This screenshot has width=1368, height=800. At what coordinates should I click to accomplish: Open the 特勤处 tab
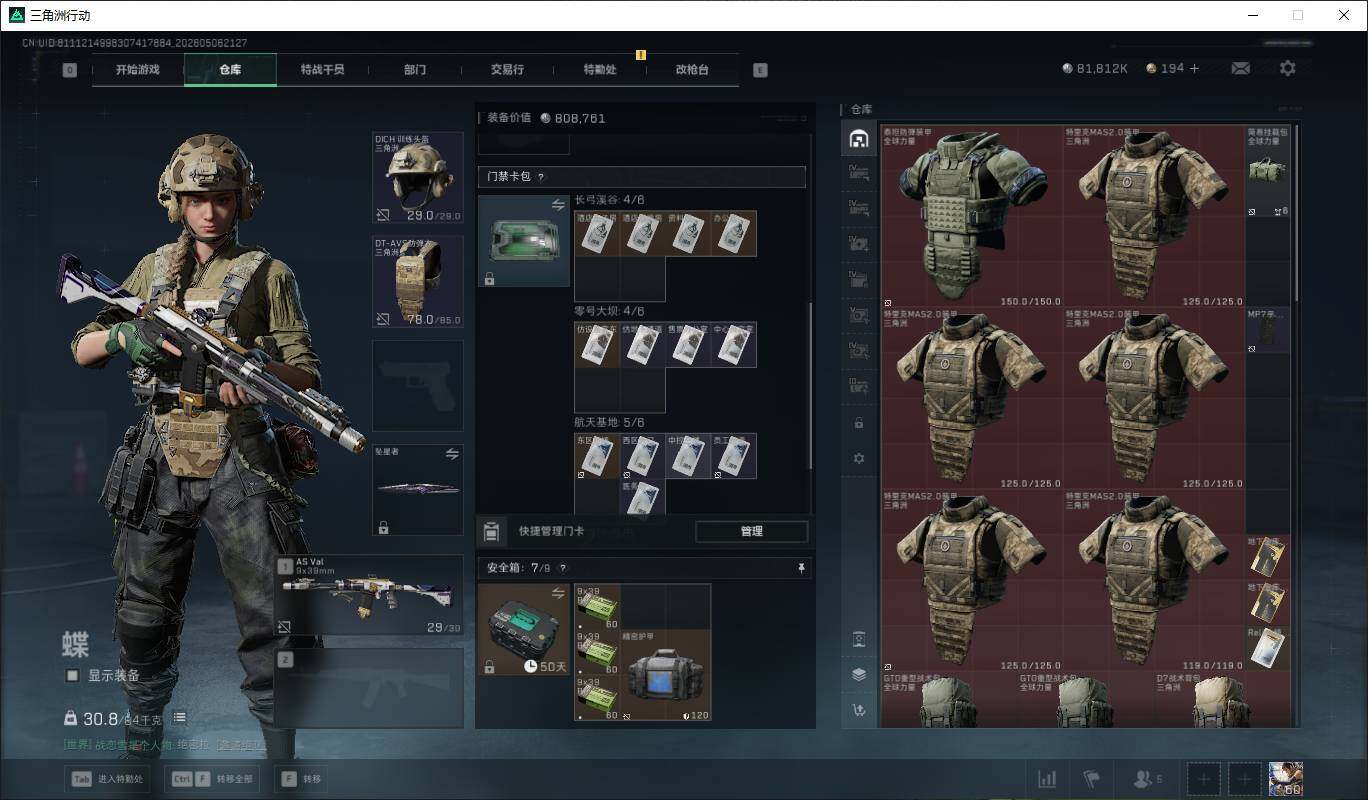[x=600, y=70]
